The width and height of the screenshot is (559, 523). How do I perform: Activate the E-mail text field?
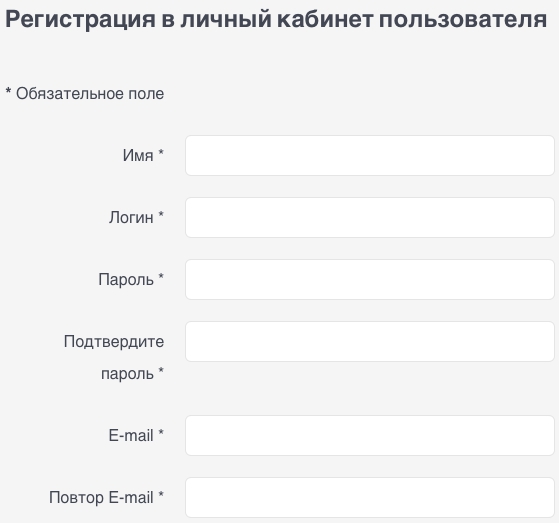pos(370,435)
